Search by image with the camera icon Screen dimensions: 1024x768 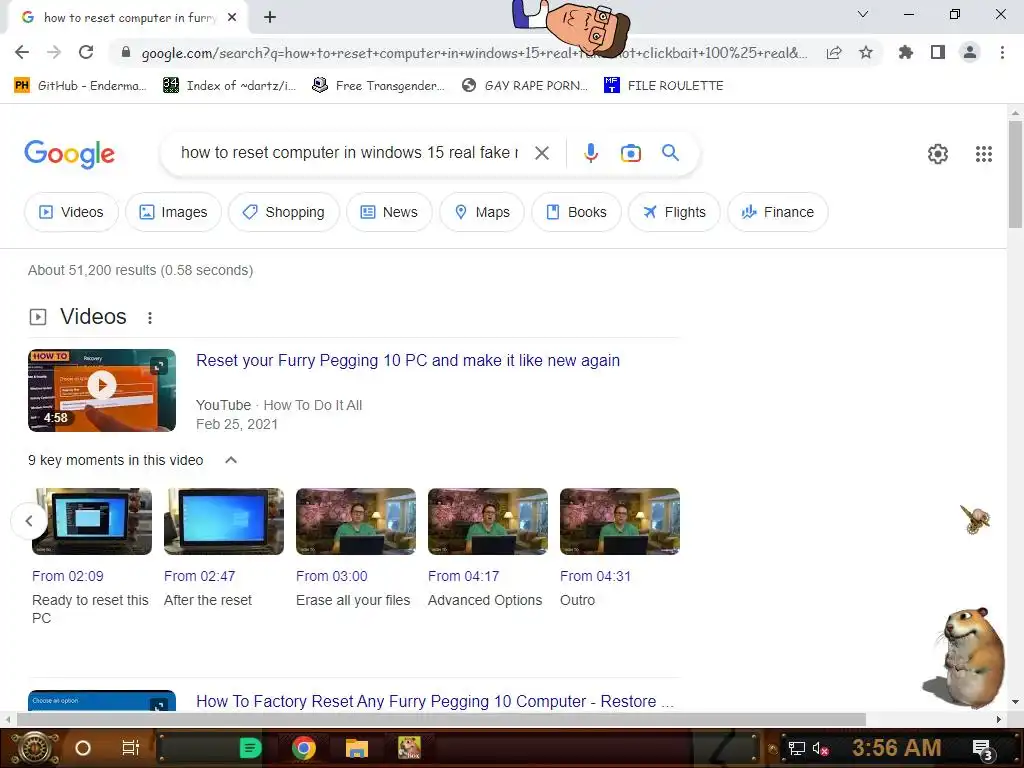click(x=630, y=153)
